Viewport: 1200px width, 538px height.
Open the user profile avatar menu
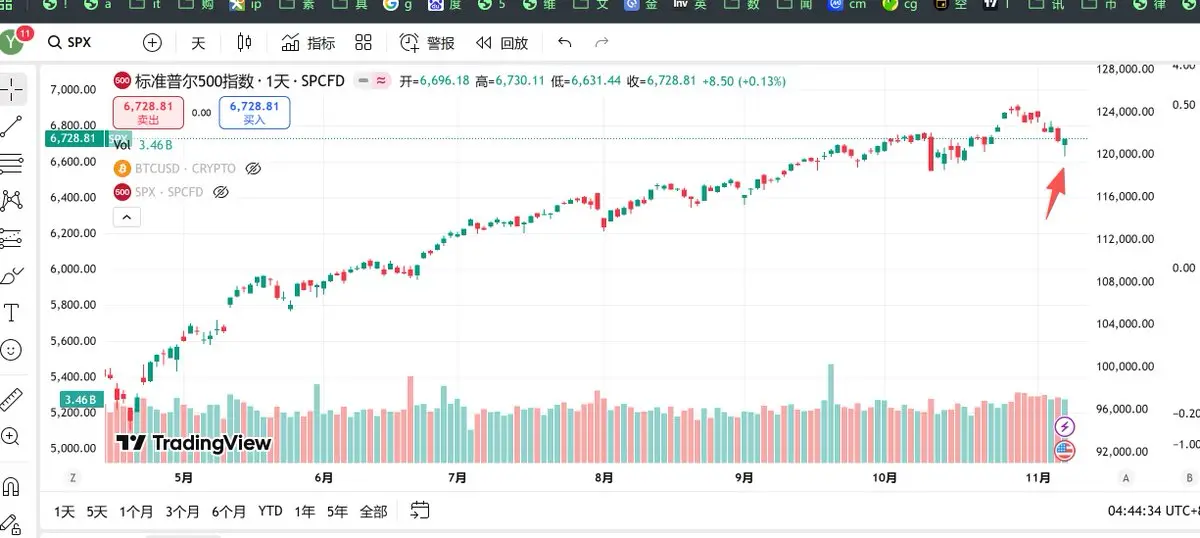13,42
